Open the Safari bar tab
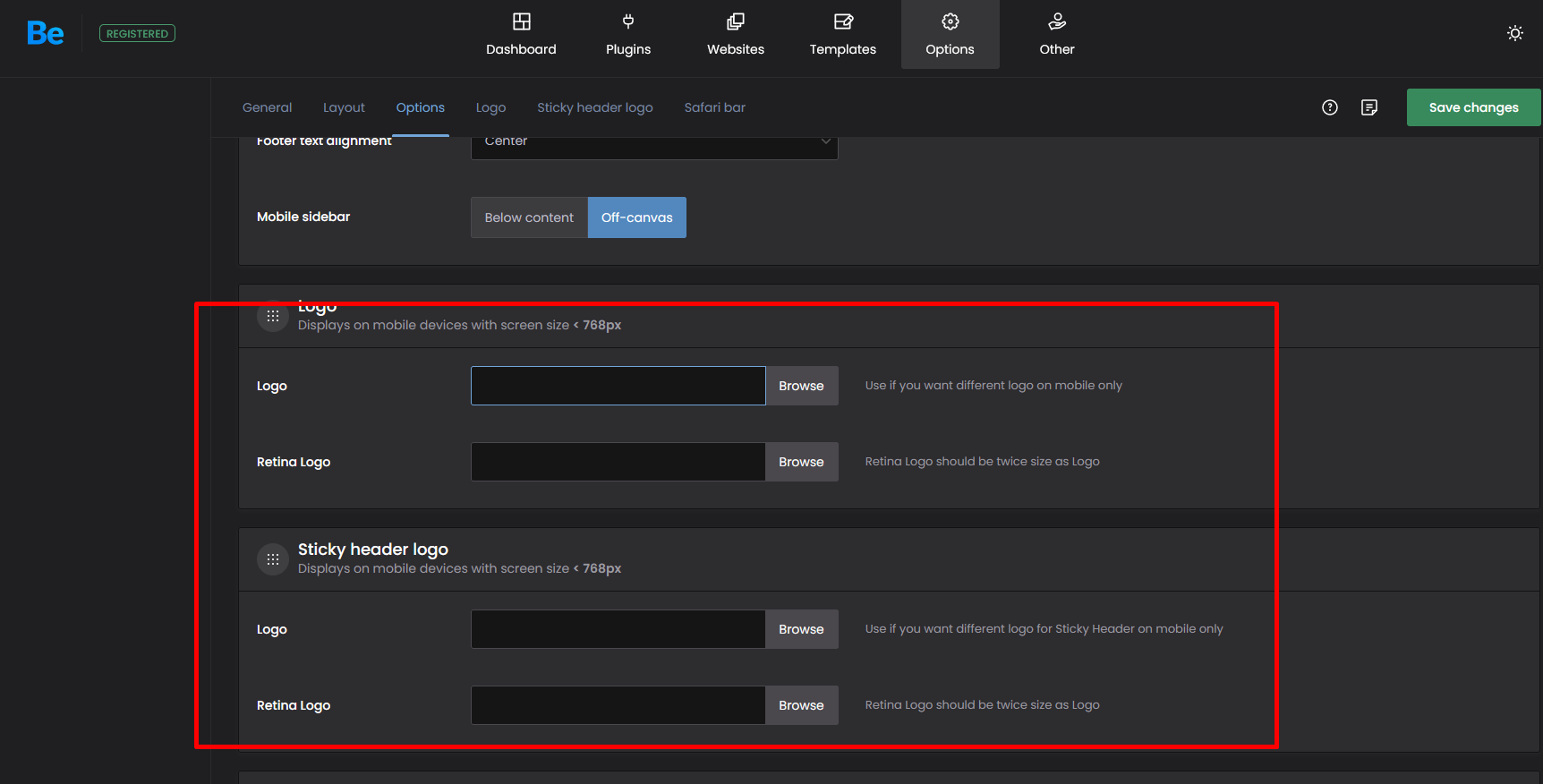Image resolution: width=1543 pixels, height=784 pixels. tap(715, 107)
